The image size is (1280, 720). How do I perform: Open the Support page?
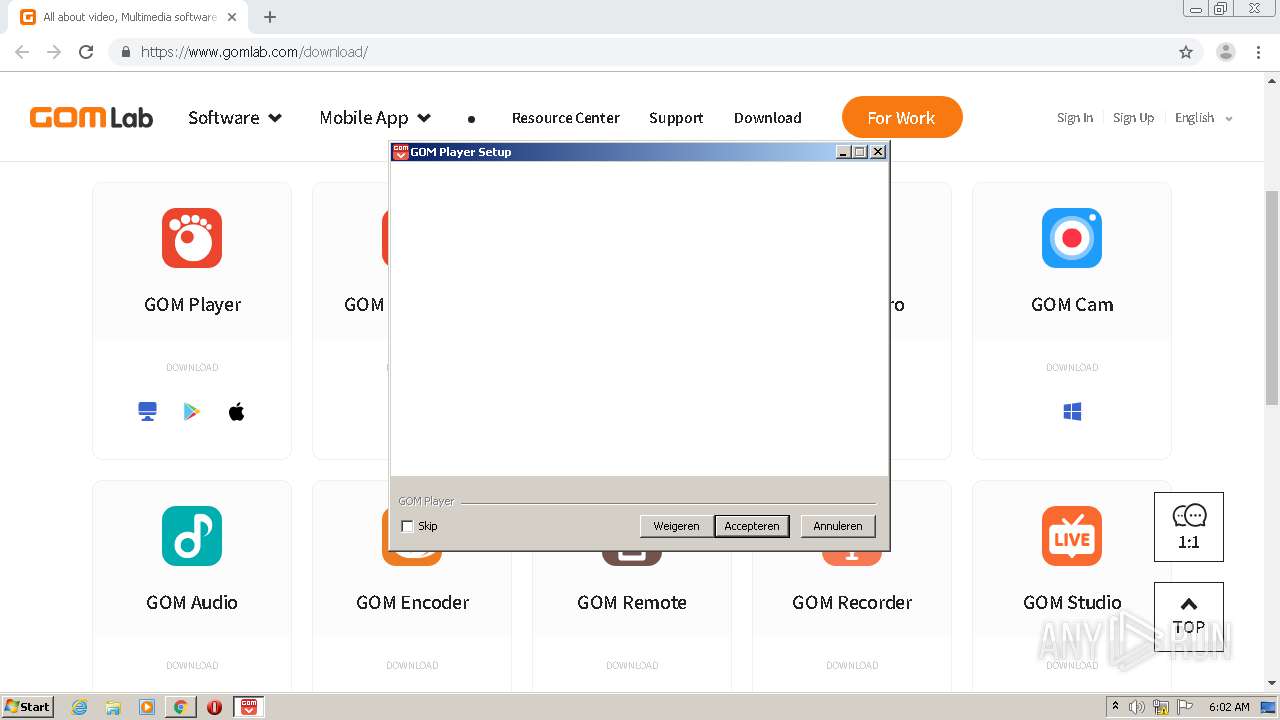pyautogui.click(x=676, y=118)
